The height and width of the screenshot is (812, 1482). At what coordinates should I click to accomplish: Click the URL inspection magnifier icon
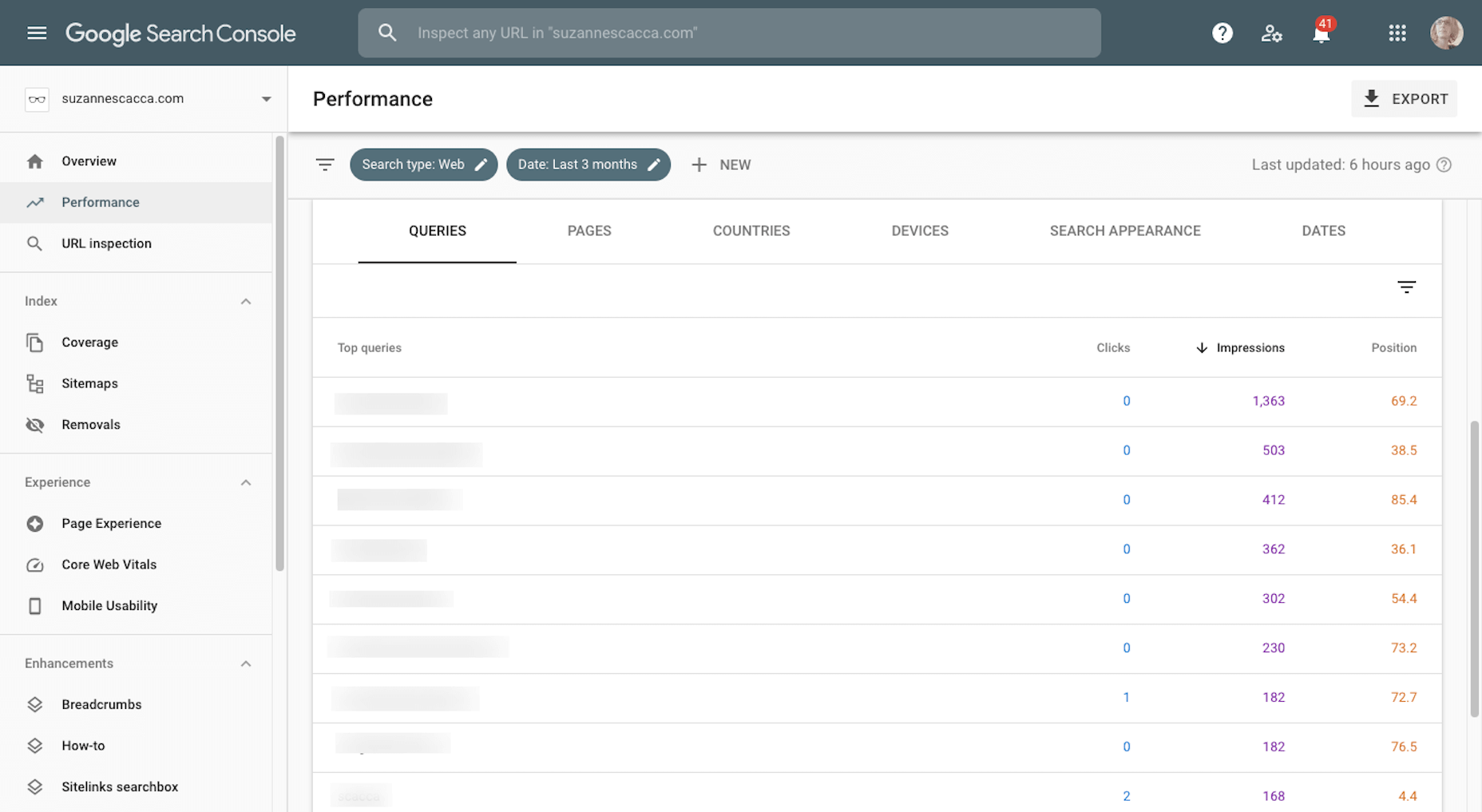coord(34,244)
